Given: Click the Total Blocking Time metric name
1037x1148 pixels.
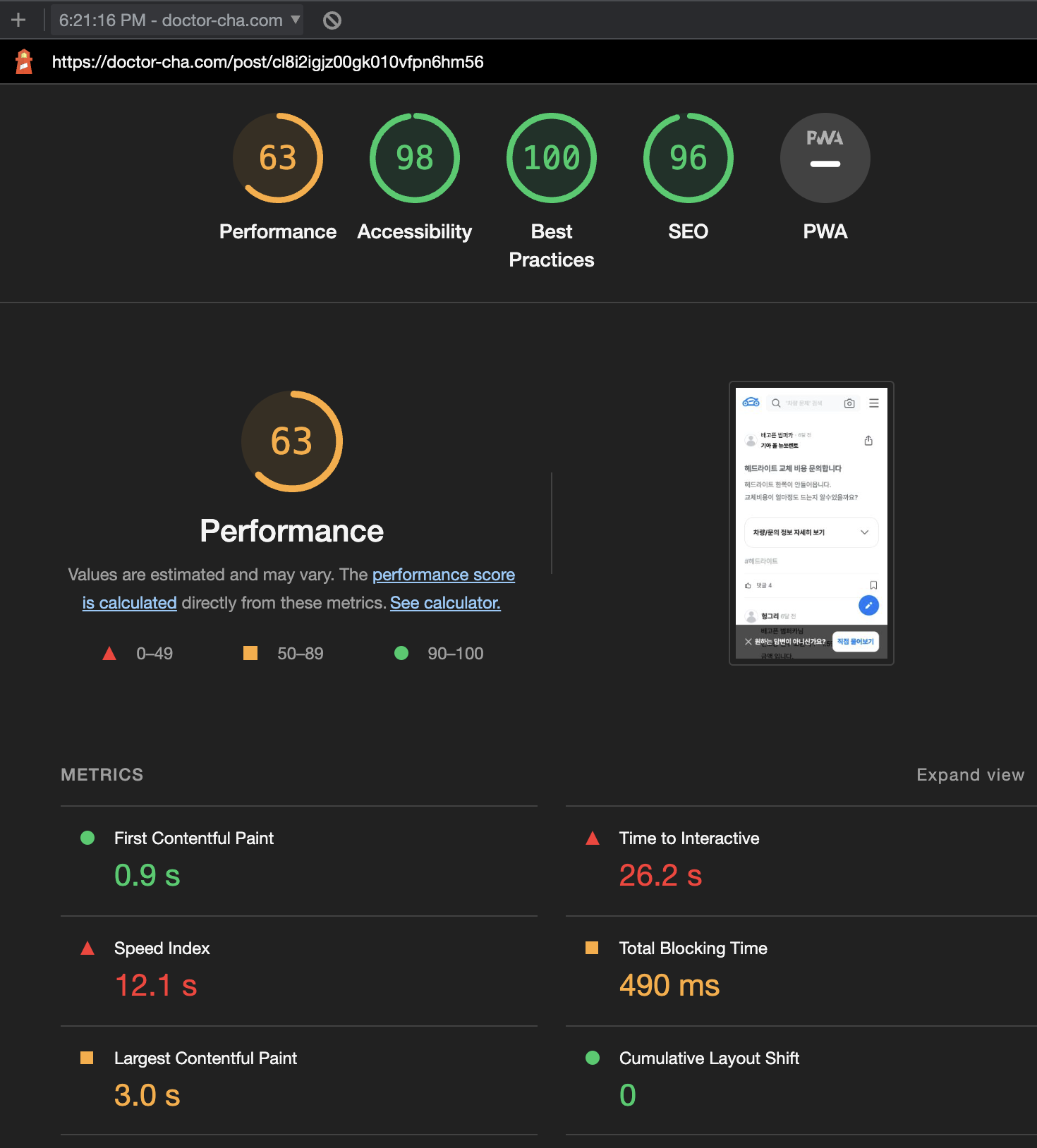Looking at the screenshot, I should pyautogui.click(x=693, y=948).
